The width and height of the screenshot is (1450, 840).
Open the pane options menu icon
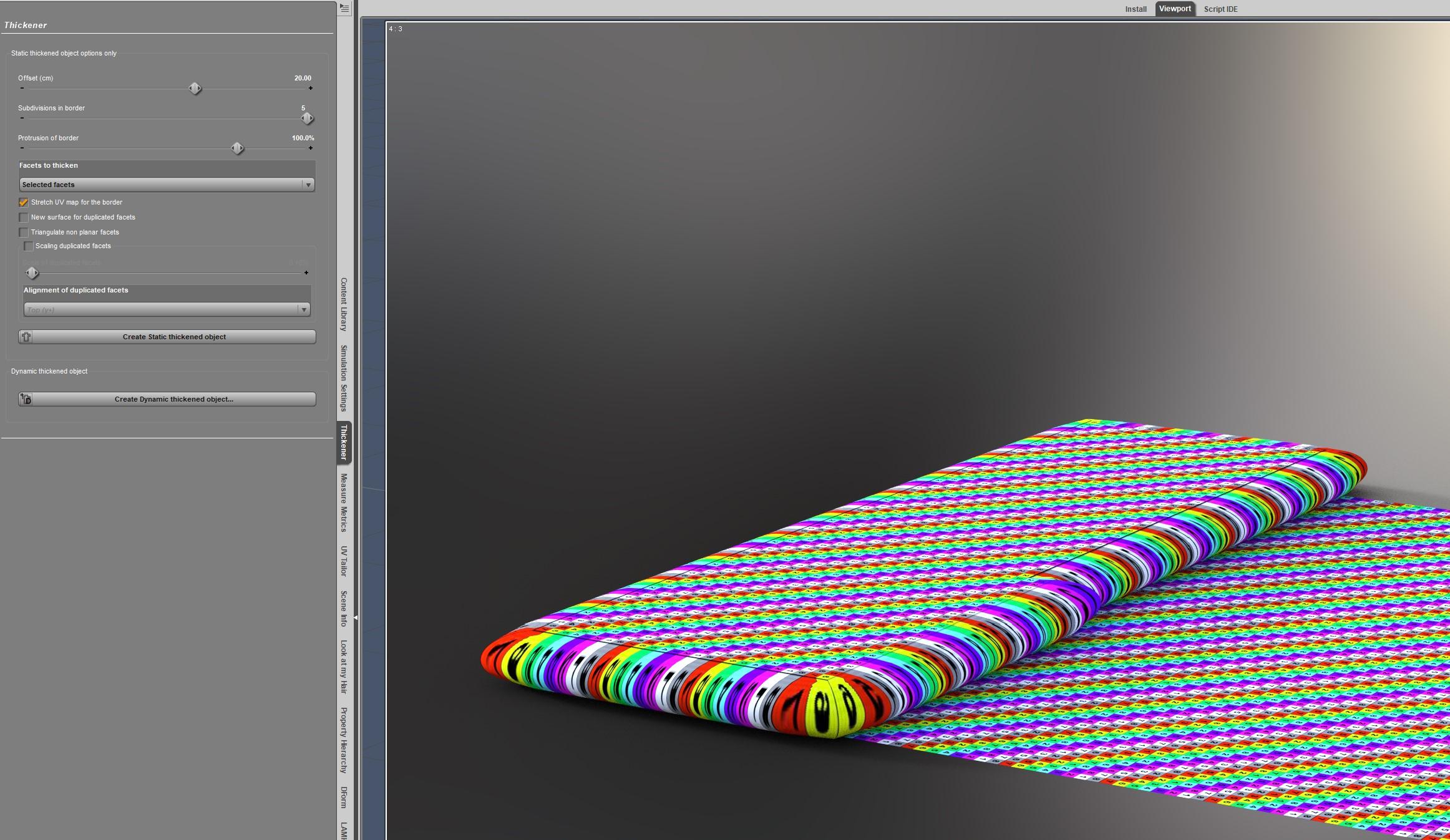click(344, 8)
